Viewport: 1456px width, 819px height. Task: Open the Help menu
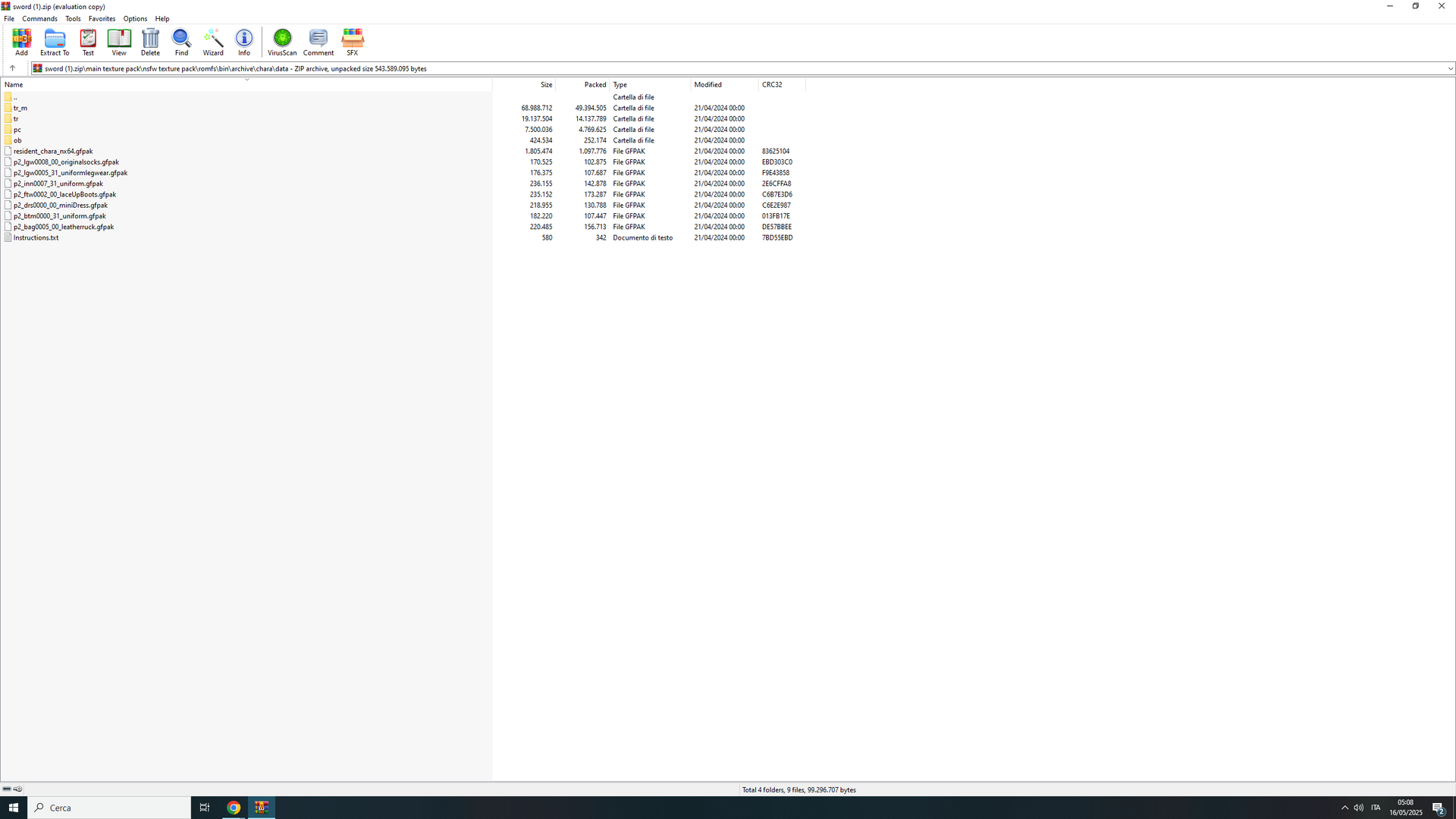pyautogui.click(x=162, y=19)
